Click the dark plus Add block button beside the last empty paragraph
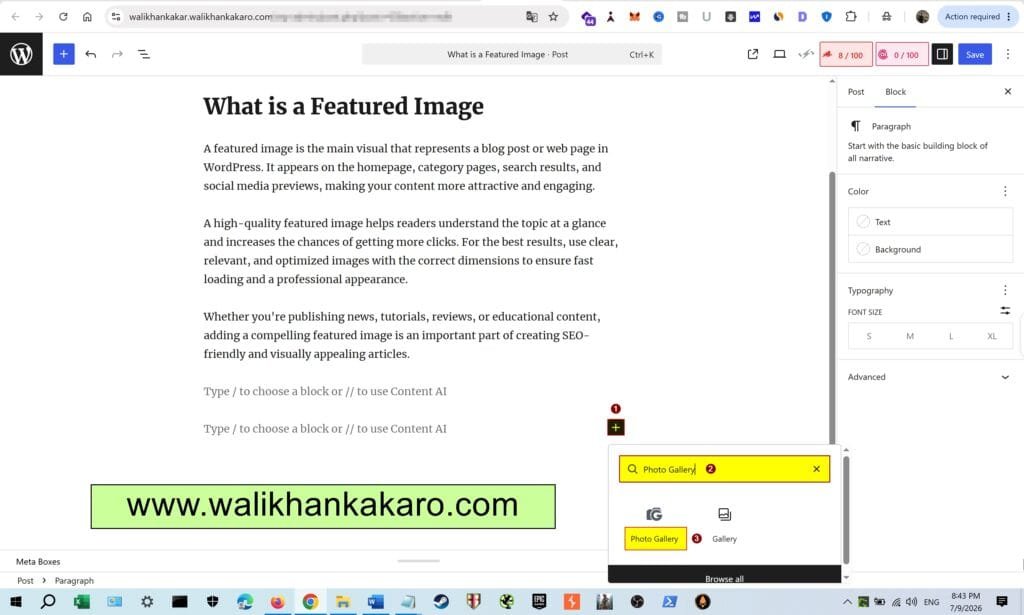The image size is (1024, 615). coord(615,428)
